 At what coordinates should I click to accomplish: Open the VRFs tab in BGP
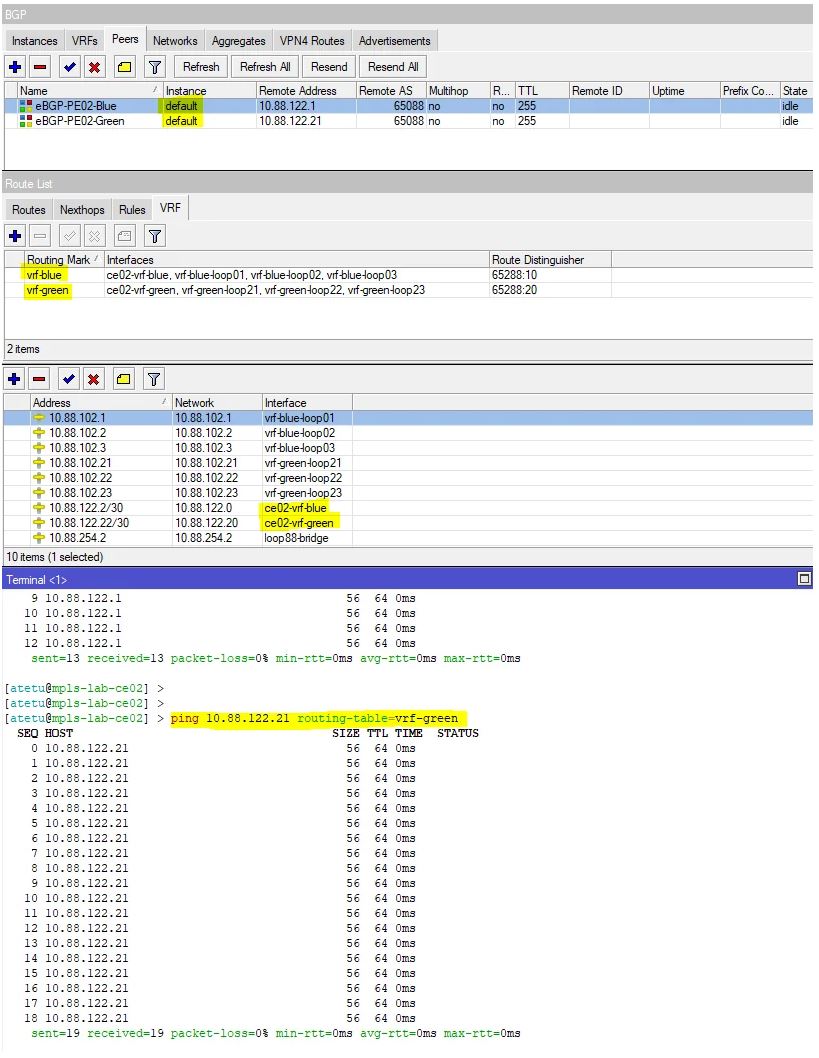tap(84, 40)
